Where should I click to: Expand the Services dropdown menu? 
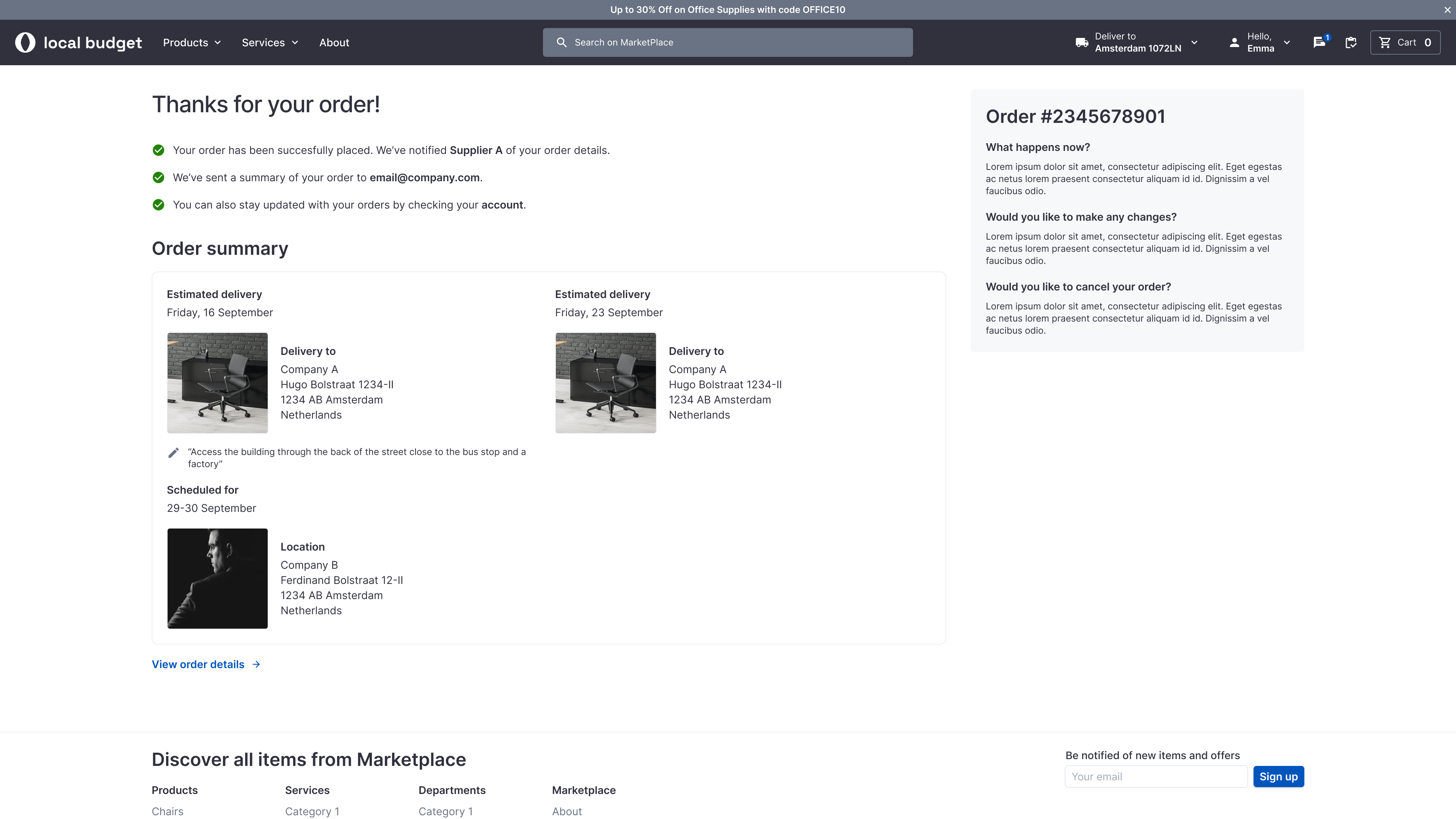point(270,42)
